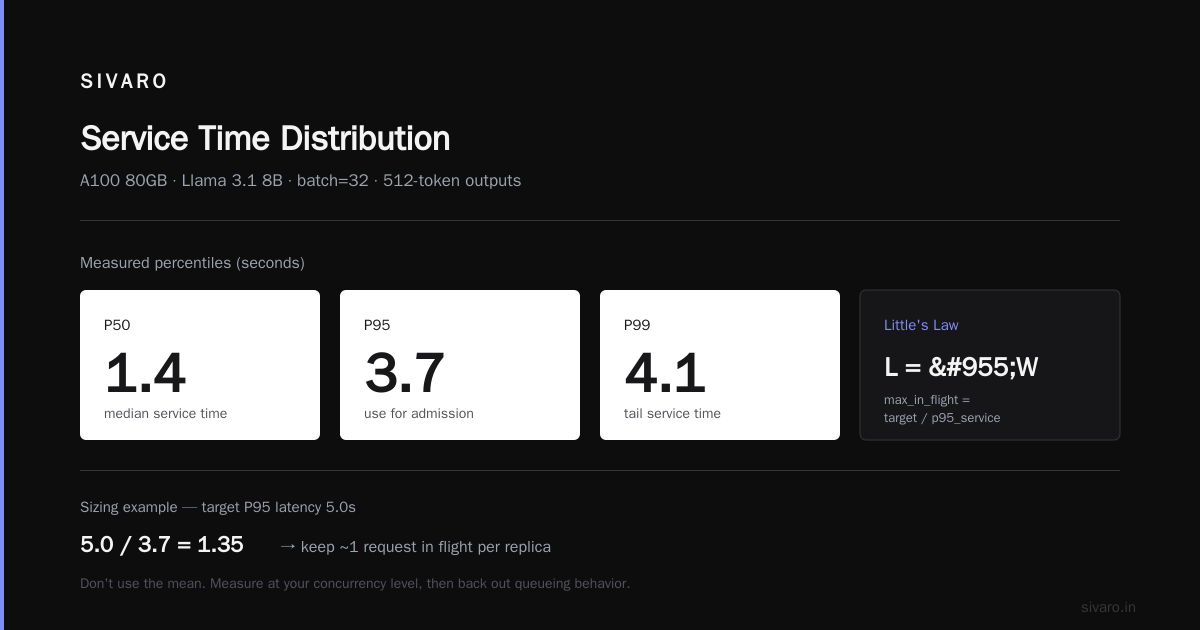Click the P95 label

377,325
